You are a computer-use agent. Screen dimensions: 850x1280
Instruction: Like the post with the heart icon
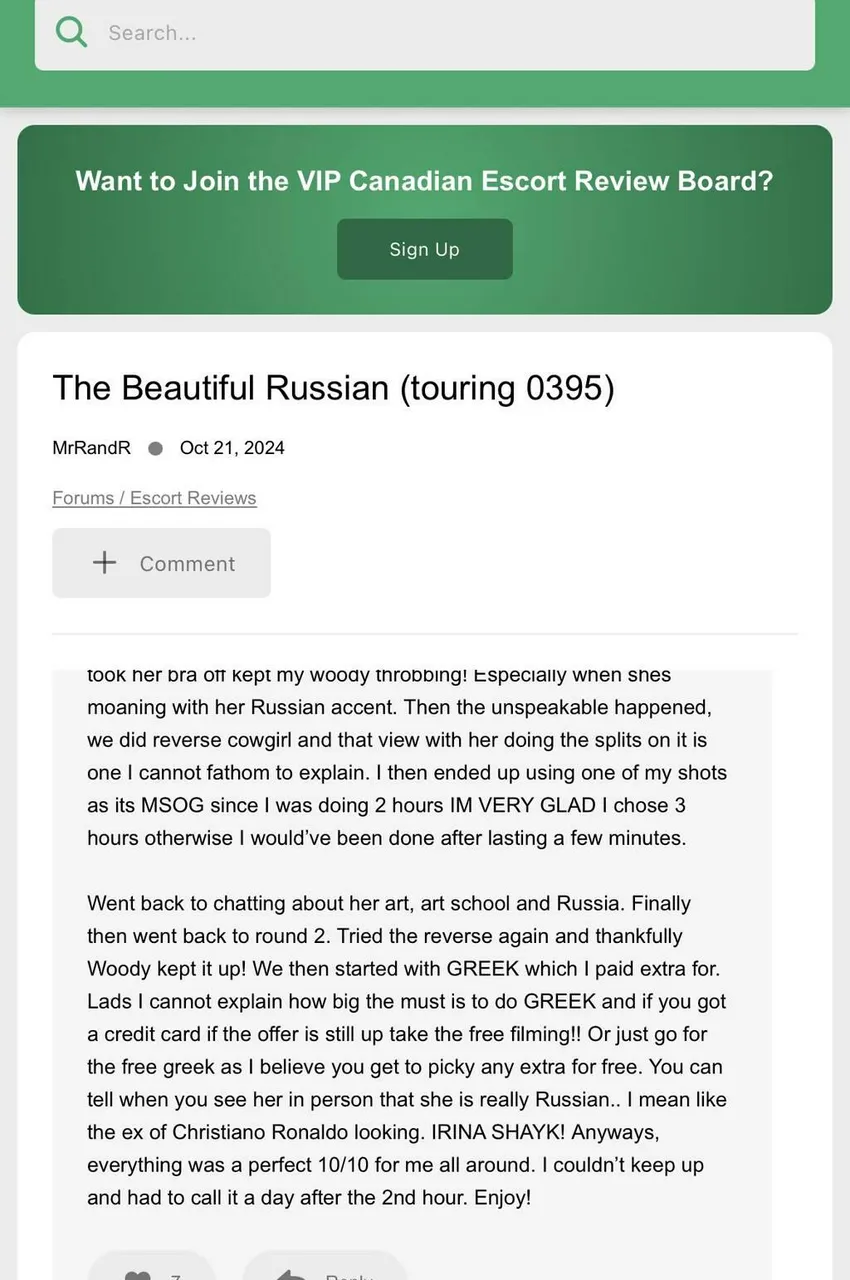[x=136, y=1275]
